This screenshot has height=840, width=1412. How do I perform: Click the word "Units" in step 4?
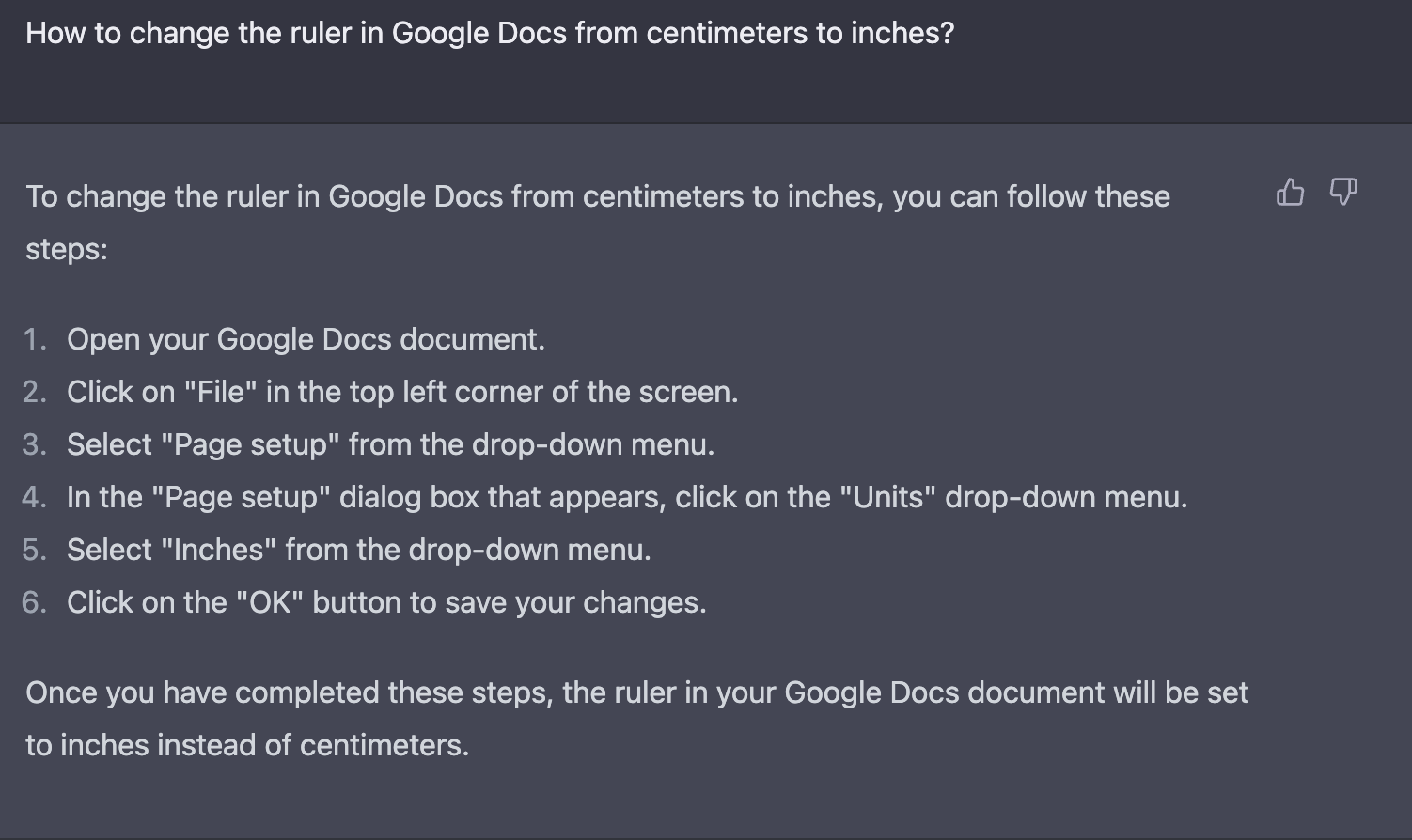pyautogui.click(x=894, y=497)
